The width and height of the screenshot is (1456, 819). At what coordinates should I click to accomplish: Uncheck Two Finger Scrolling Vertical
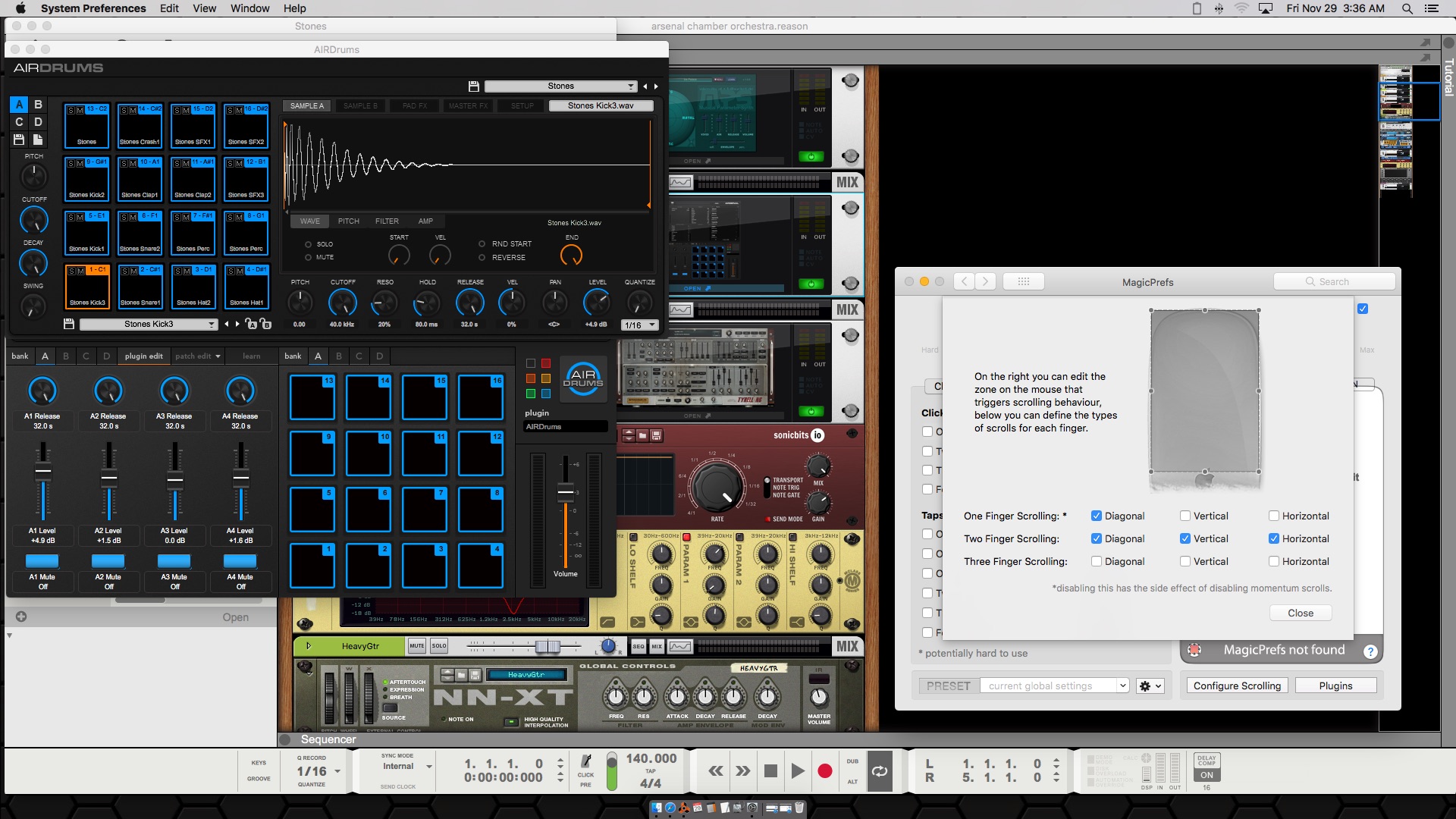click(x=1185, y=538)
